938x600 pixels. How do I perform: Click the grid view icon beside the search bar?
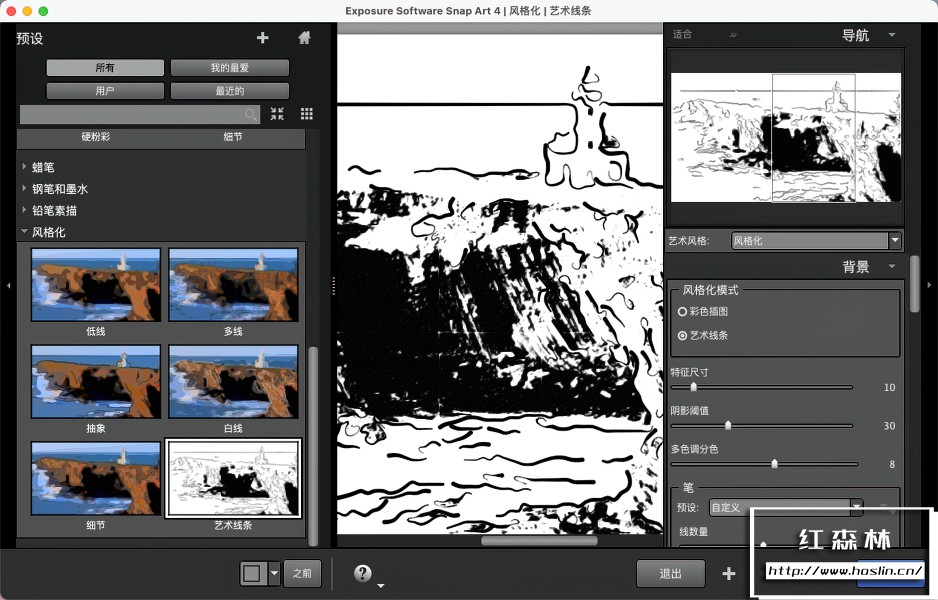pyautogui.click(x=306, y=114)
